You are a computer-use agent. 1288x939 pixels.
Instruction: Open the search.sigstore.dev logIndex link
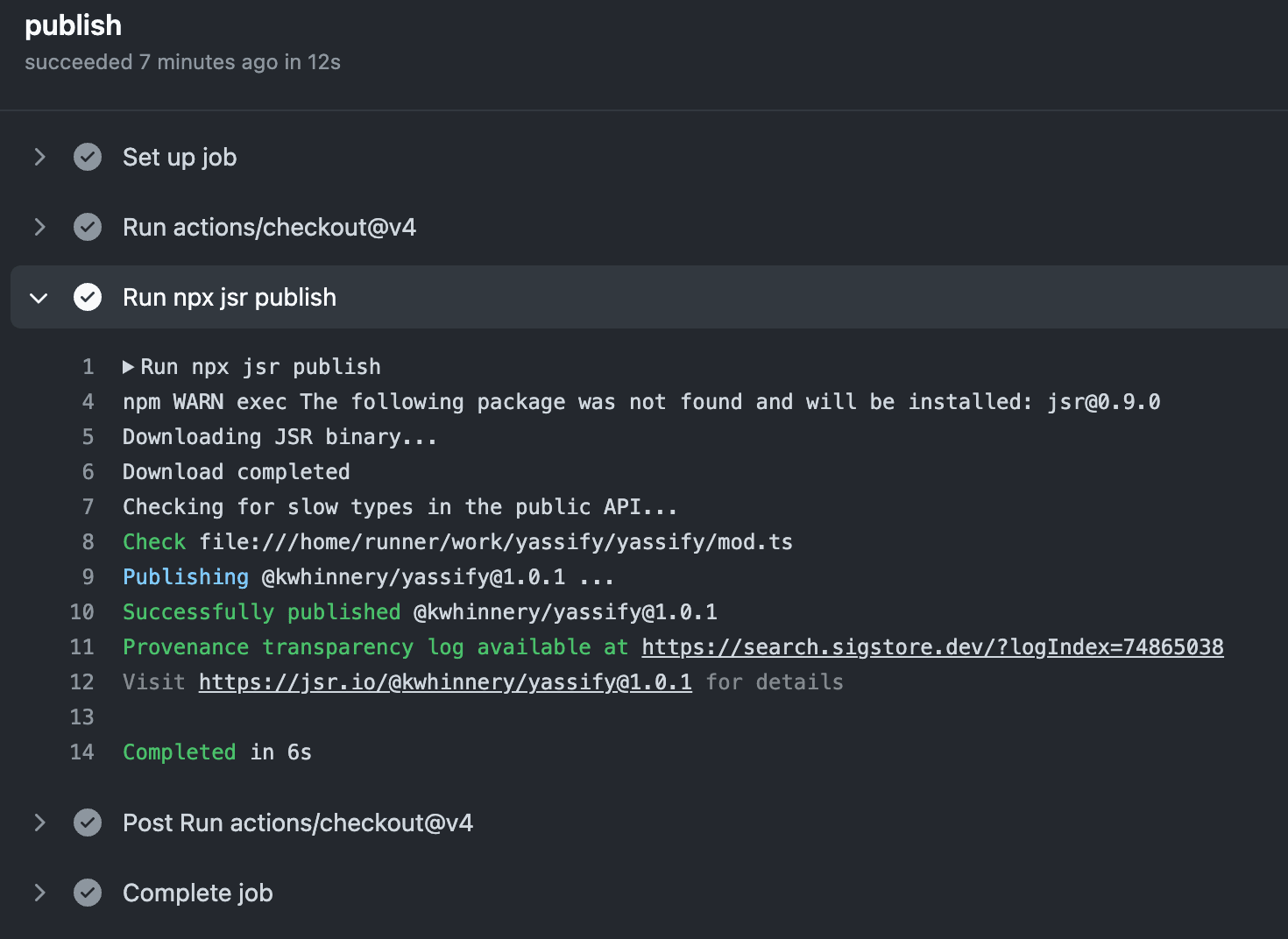coord(932,647)
